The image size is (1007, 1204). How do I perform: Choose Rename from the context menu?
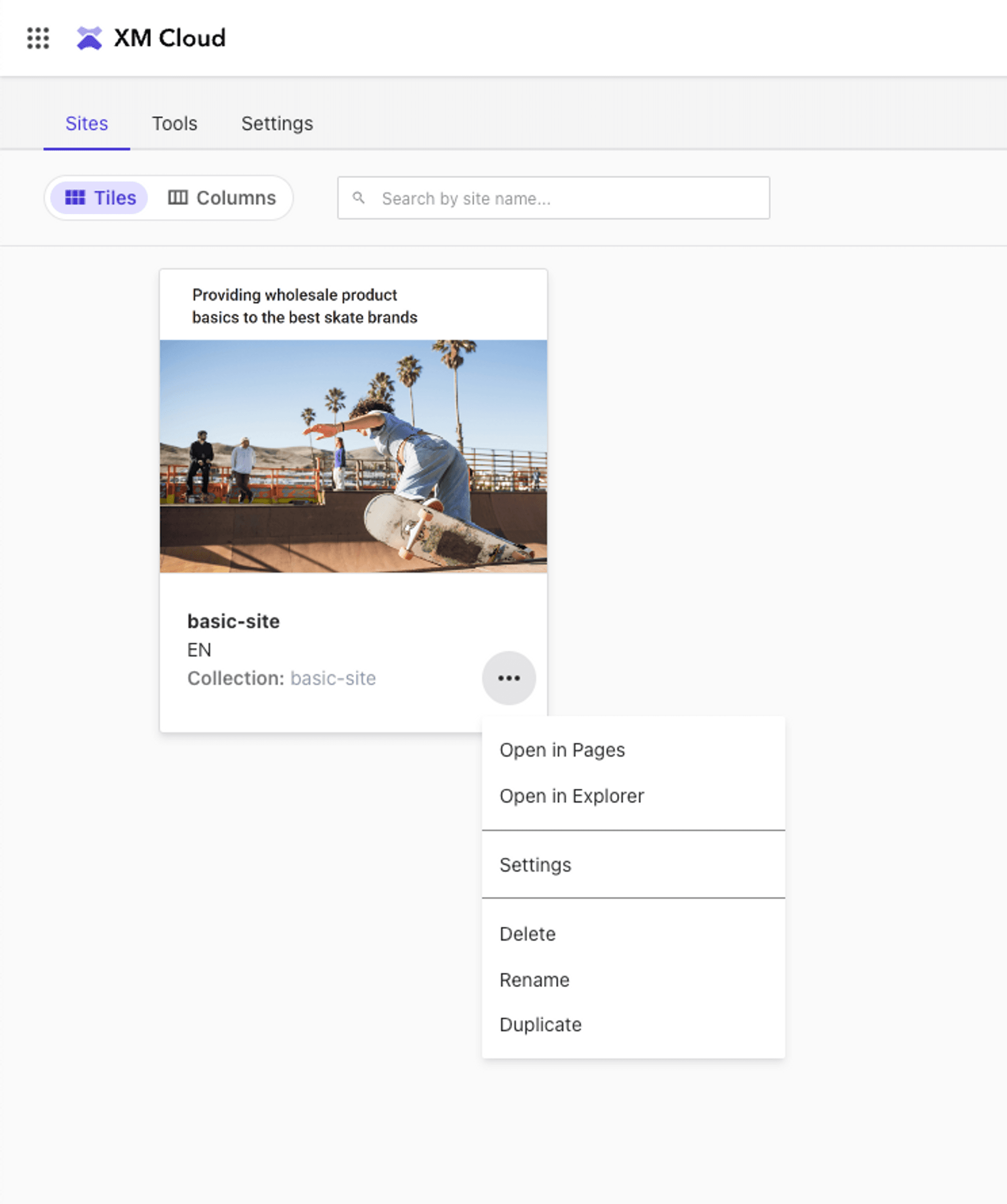(x=535, y=980)
